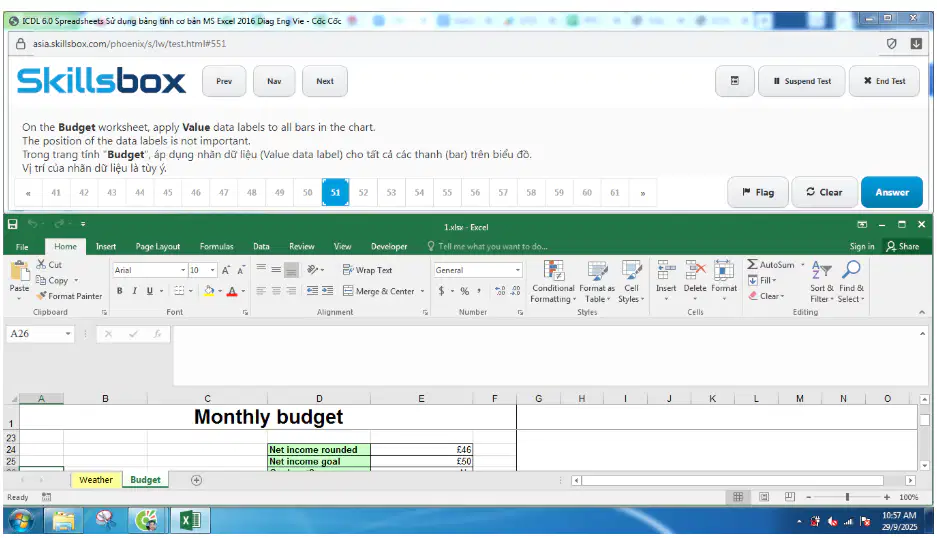Screen dimensions: 937x538
Task: Click Percent Style icon
Action: (464, 291)
